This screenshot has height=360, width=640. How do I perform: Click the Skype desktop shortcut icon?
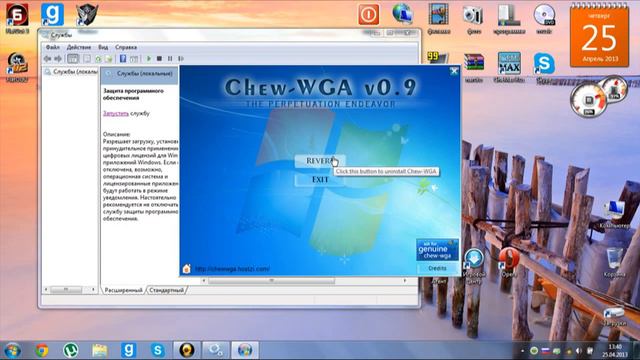pyautogui.click(x=544, y=64)
